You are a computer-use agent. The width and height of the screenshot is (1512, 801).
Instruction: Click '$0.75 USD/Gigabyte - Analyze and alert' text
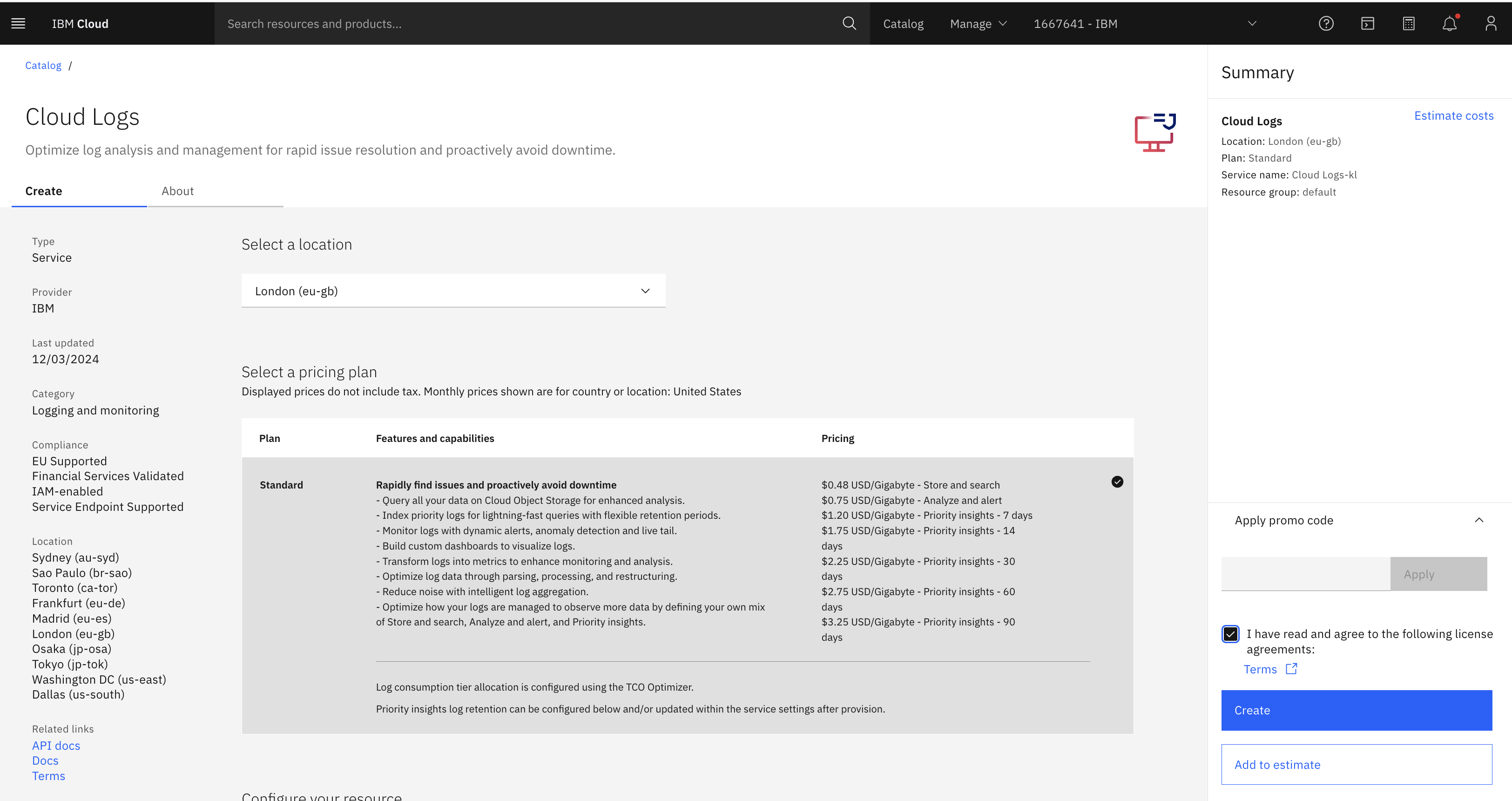[x=911, y=500]
